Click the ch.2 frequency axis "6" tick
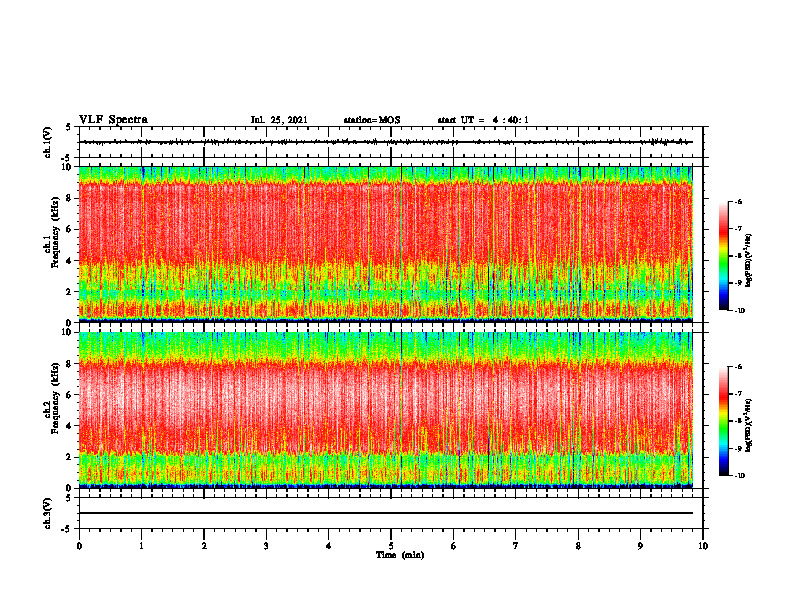Image resolution: width=792 pixels, height=612 pixels. pyautogui.click(x=70, y=394)
